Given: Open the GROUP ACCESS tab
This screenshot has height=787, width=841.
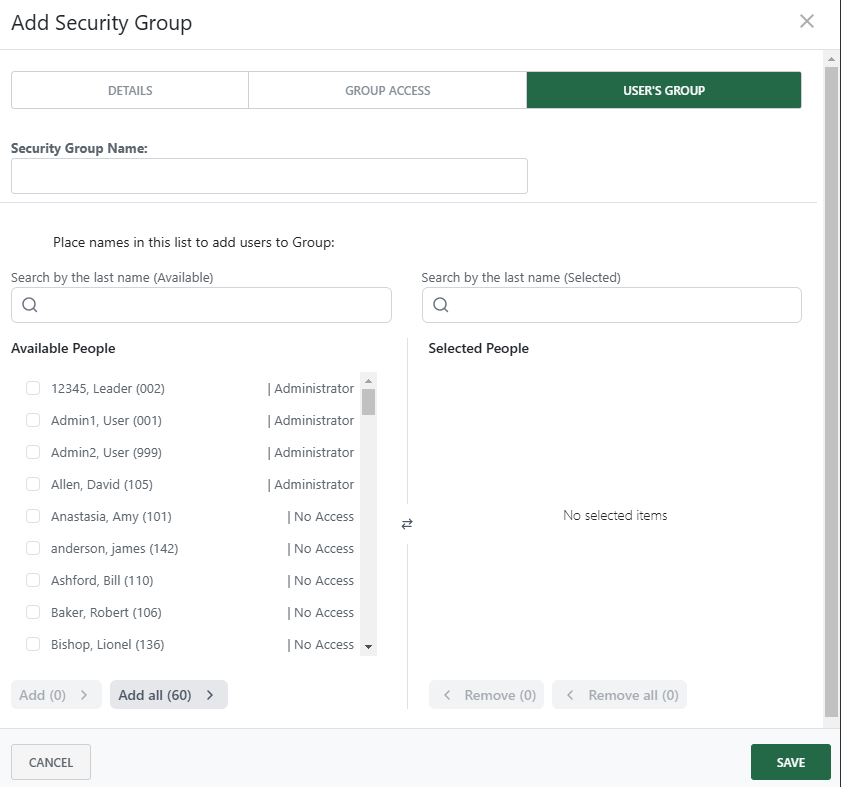Looking at the screenshot, I should click(387, 90).
